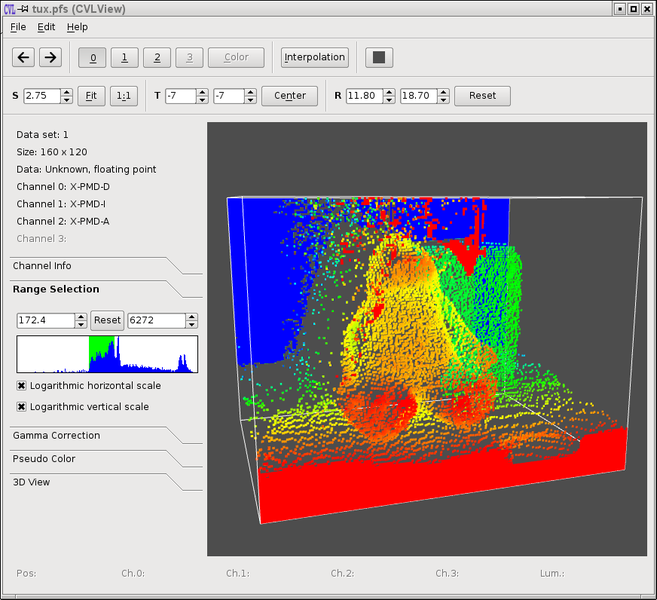Expand the 3D View section
This screenshot has width=657, height=600.
pos(31,482)
